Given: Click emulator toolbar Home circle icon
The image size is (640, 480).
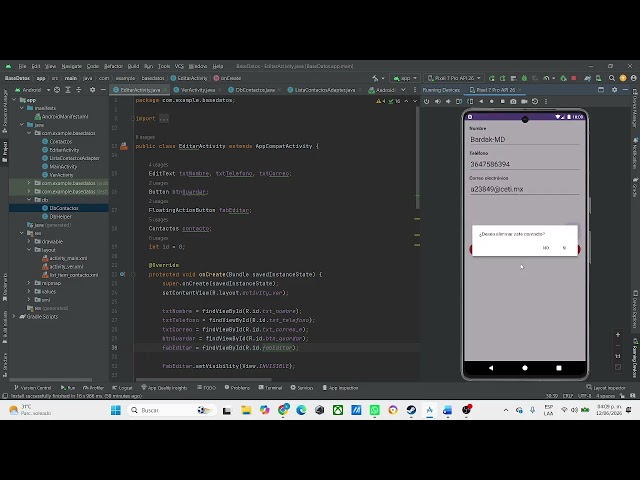Looking at the screenshot, I should click(491, 101).
